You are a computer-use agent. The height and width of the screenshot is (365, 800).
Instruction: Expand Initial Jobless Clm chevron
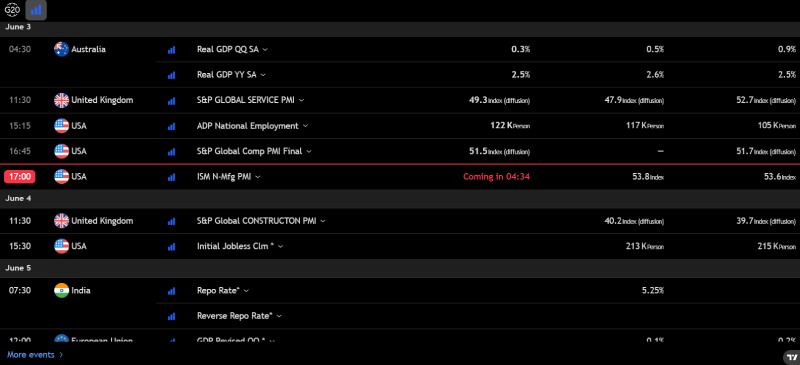(x=281, y=247)
